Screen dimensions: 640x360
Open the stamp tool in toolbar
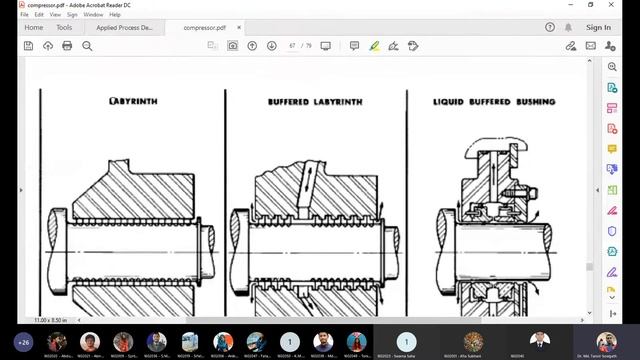tap(413, 46)
